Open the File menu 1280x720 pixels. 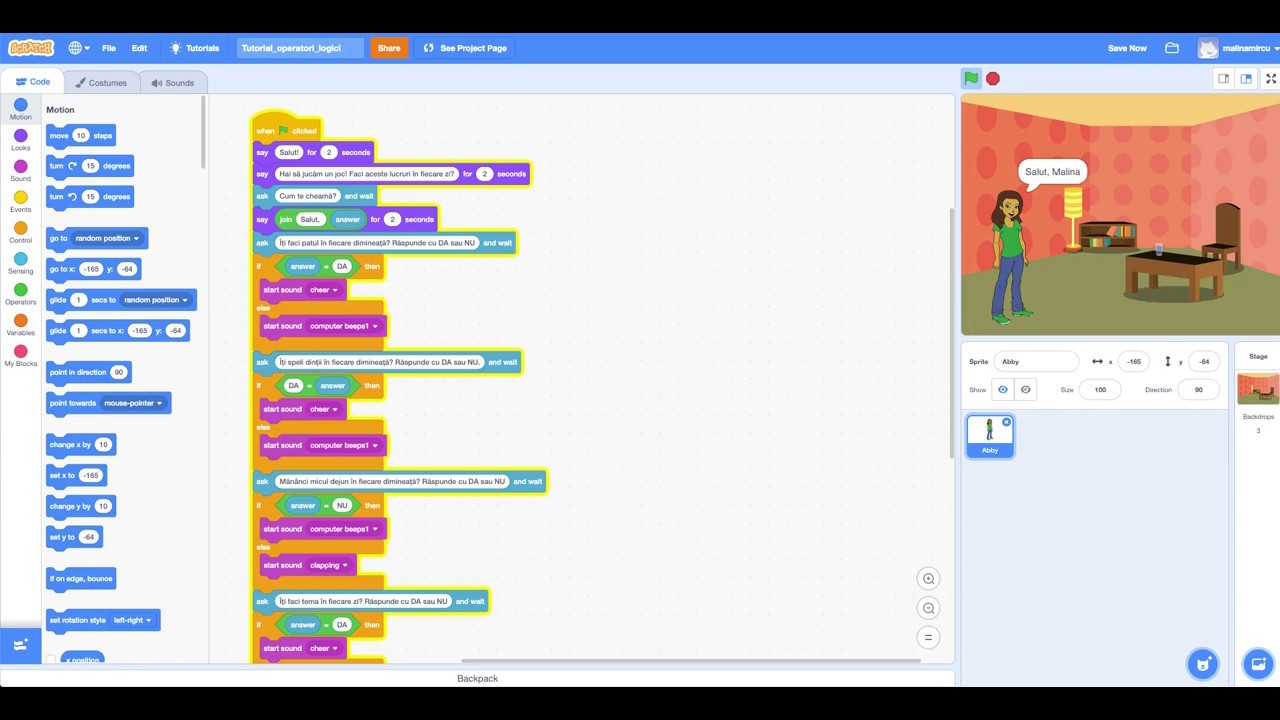click(109, 48)
